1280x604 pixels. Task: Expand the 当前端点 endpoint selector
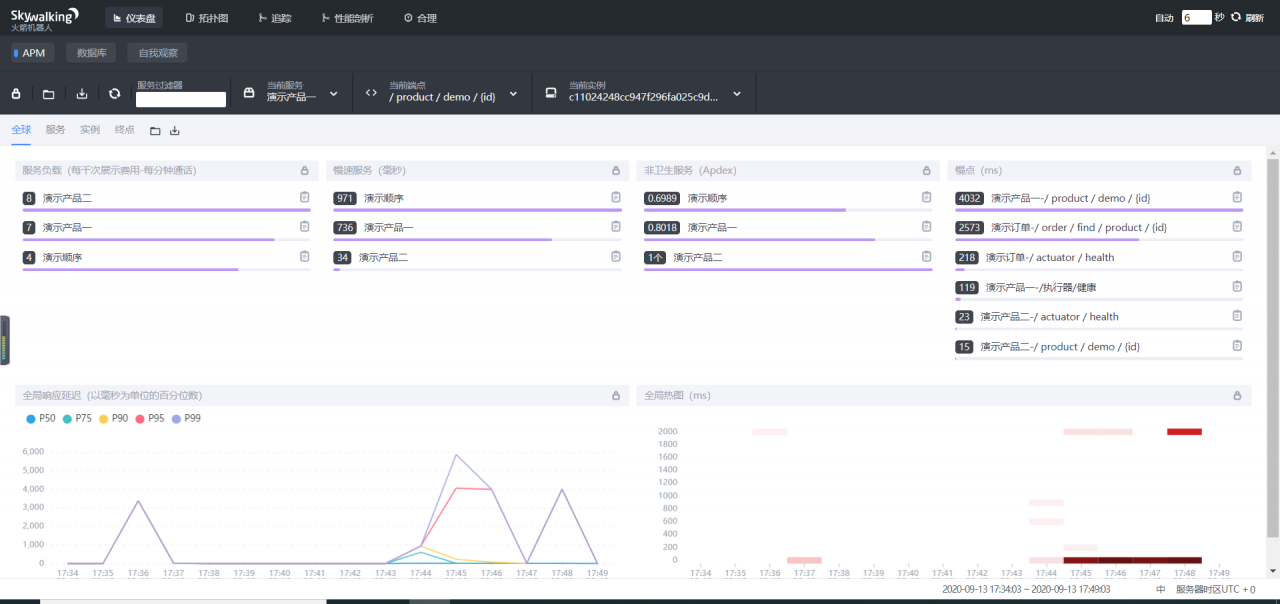[513, 93]
